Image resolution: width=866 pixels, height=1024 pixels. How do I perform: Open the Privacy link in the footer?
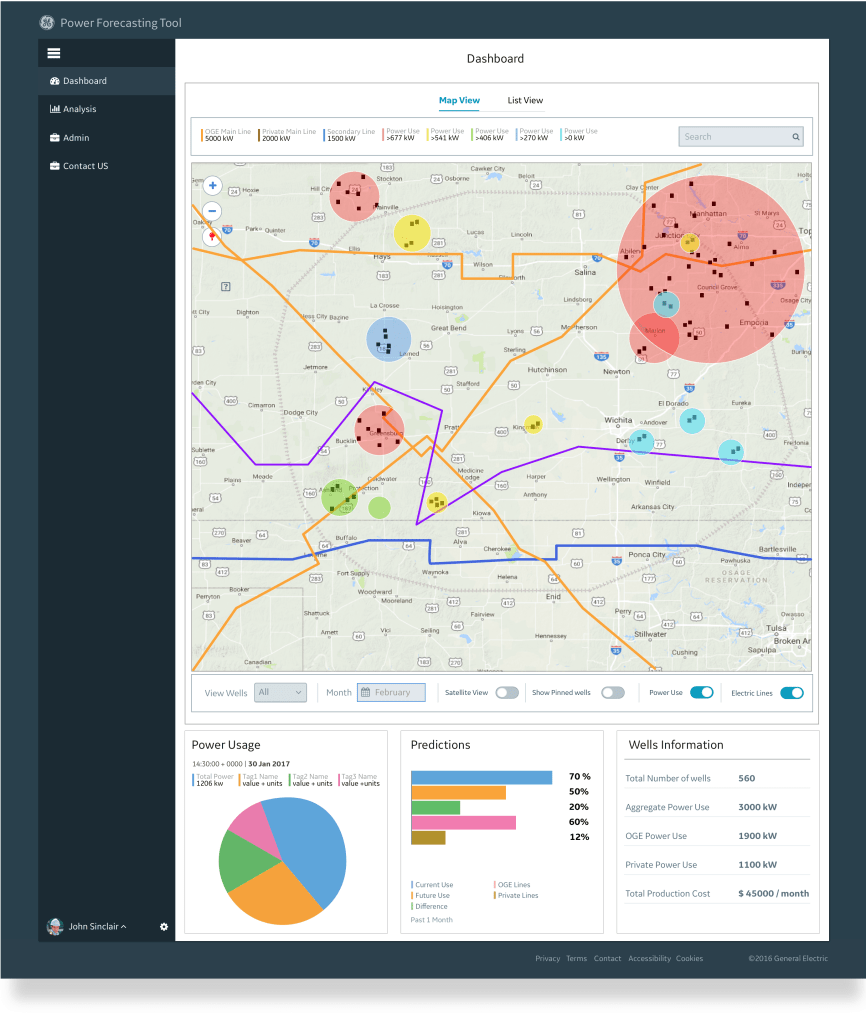point(547,958)
